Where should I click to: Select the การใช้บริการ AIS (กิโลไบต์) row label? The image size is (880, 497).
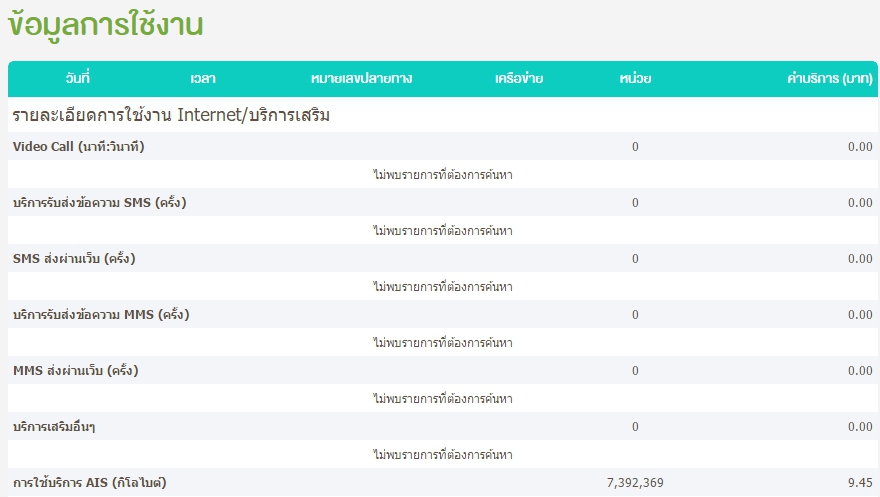tap(89, 483)
